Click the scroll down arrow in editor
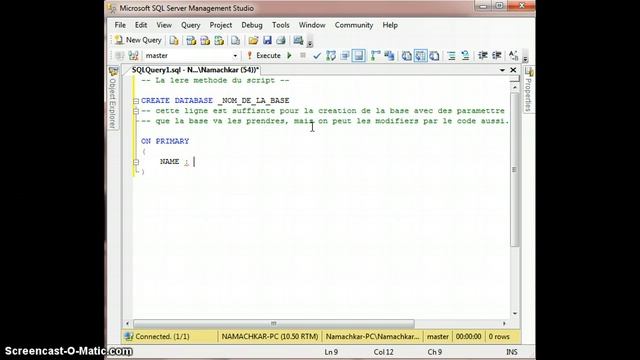Viewport: 640px width, 360px height. [x=515, y=313]
